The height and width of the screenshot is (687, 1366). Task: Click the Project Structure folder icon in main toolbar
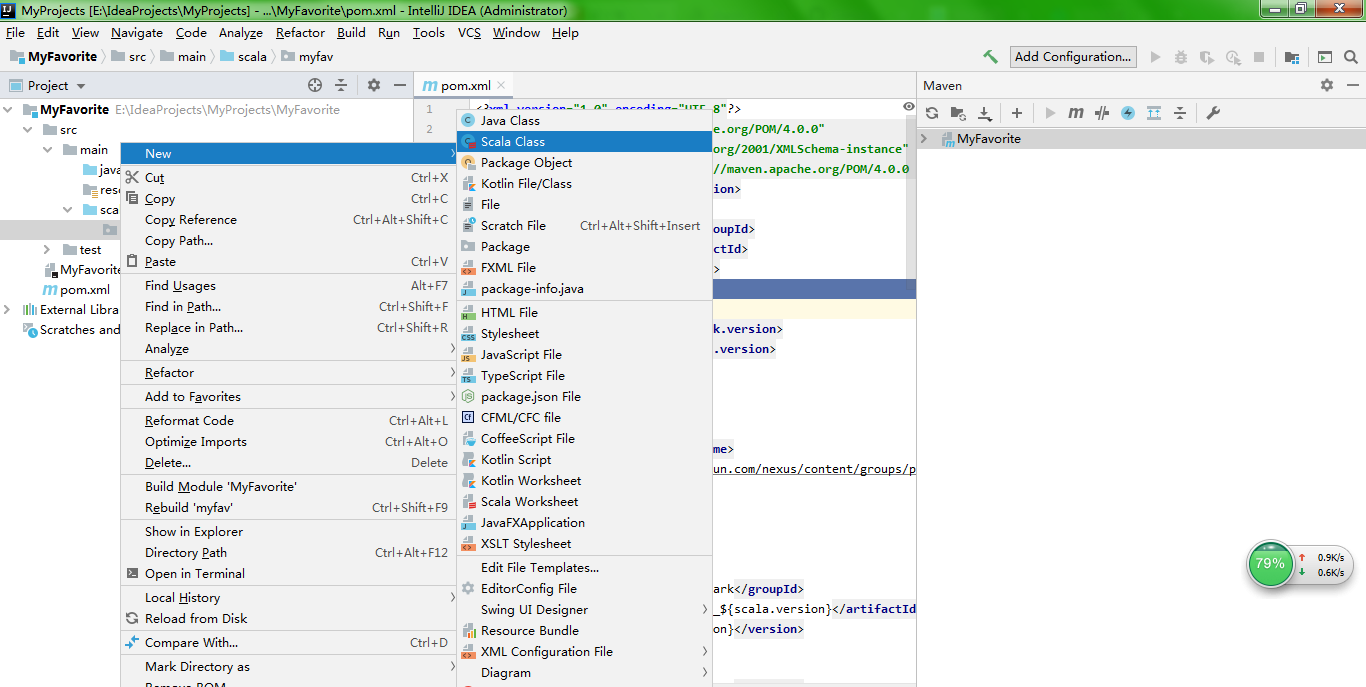tap(1292, 57)
